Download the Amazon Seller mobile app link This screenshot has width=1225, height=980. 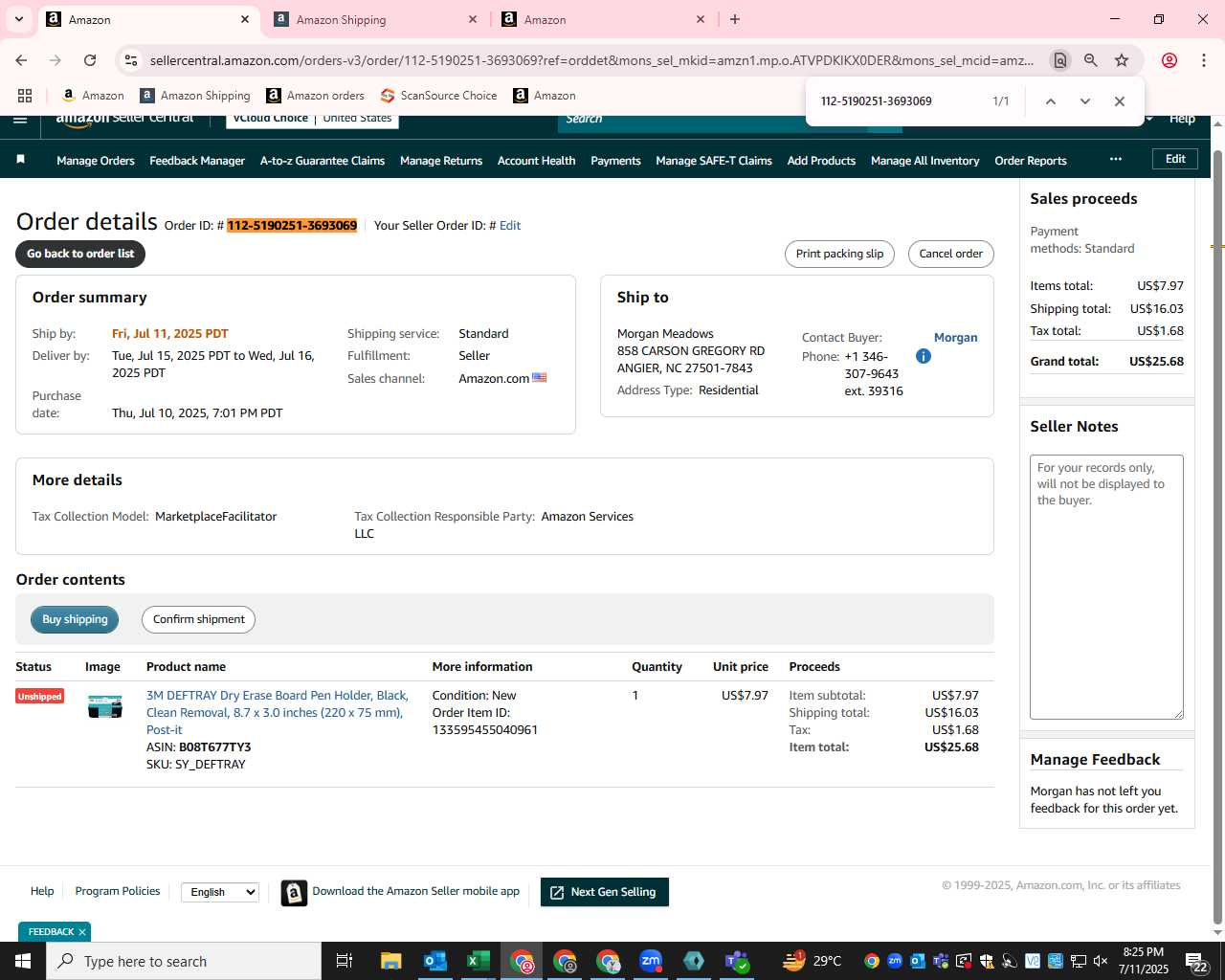pos(415,891)
